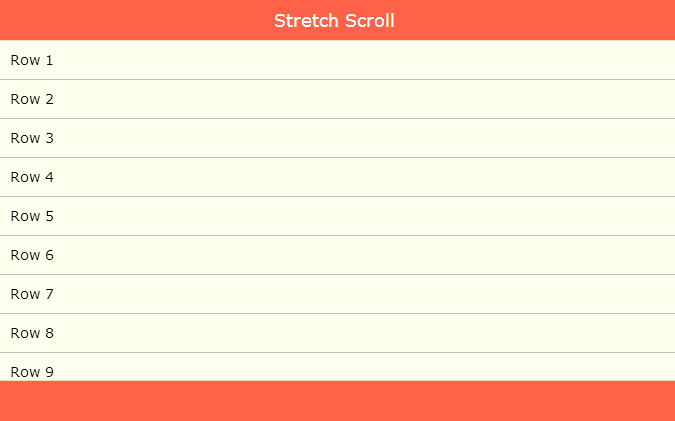Tap the Row 2 list item
Viewport: 675px width, 421px height.
[32, 99]
